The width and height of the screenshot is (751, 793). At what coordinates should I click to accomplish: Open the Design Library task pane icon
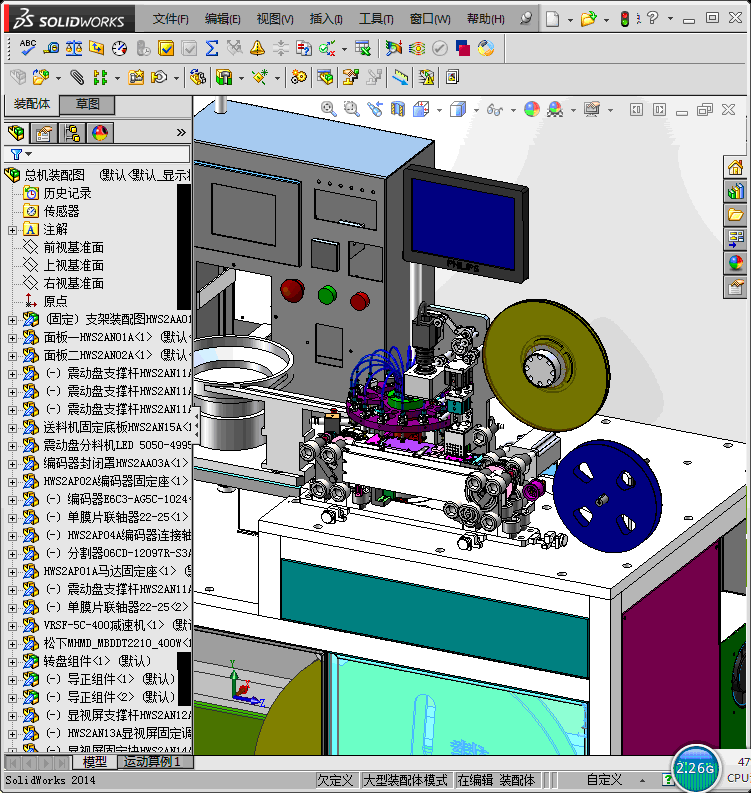735,191
